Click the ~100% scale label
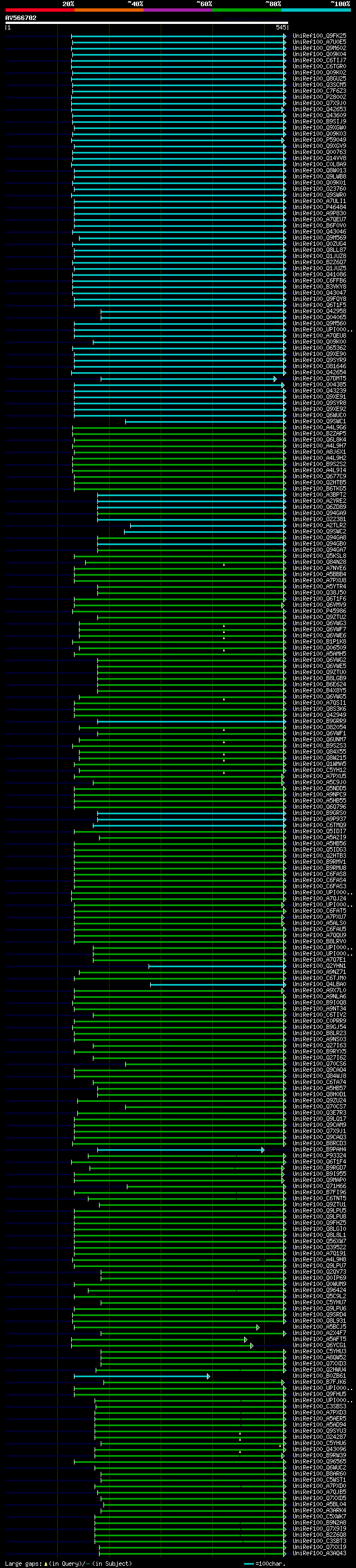The width and height of the screenshot is (356, 1568). tap(341, 4)
